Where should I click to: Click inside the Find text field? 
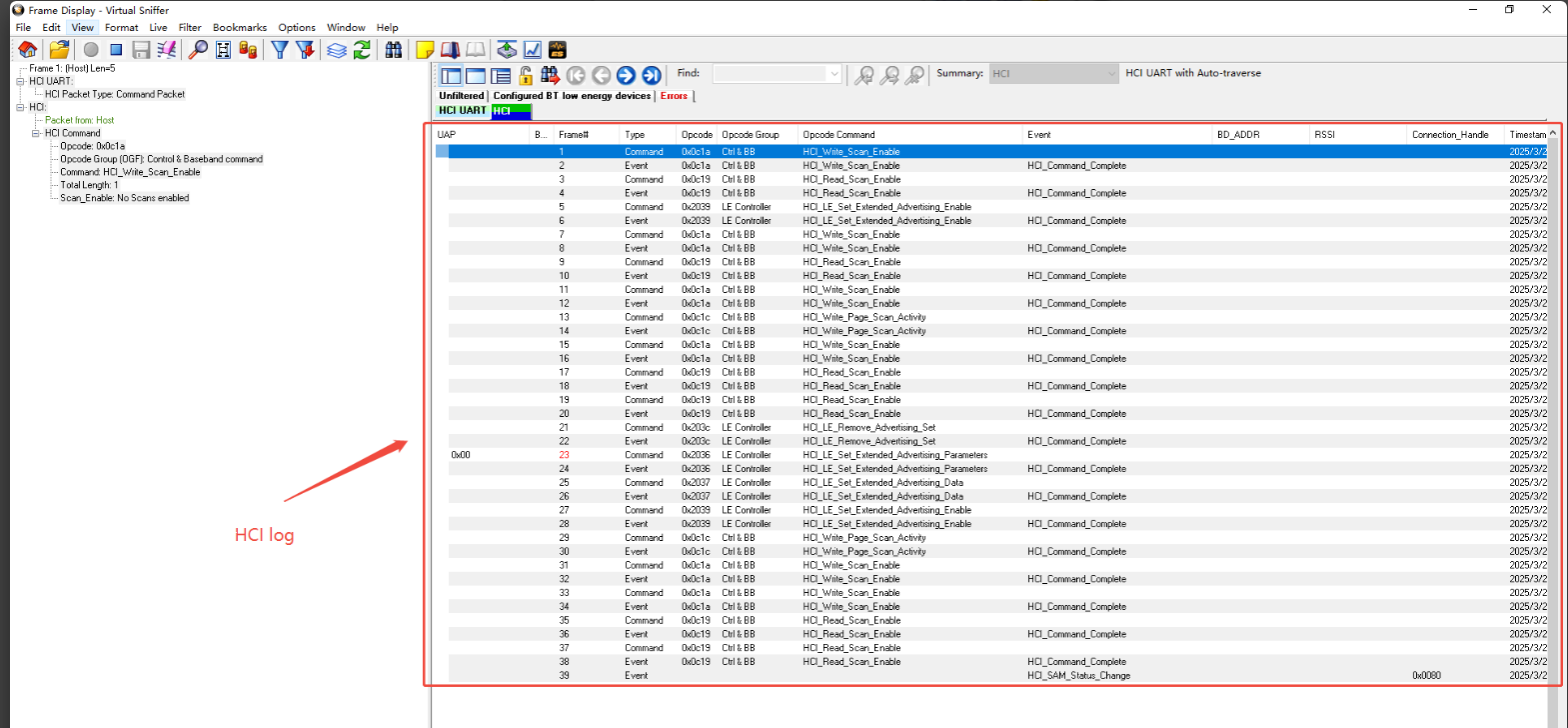coord(770,74)
